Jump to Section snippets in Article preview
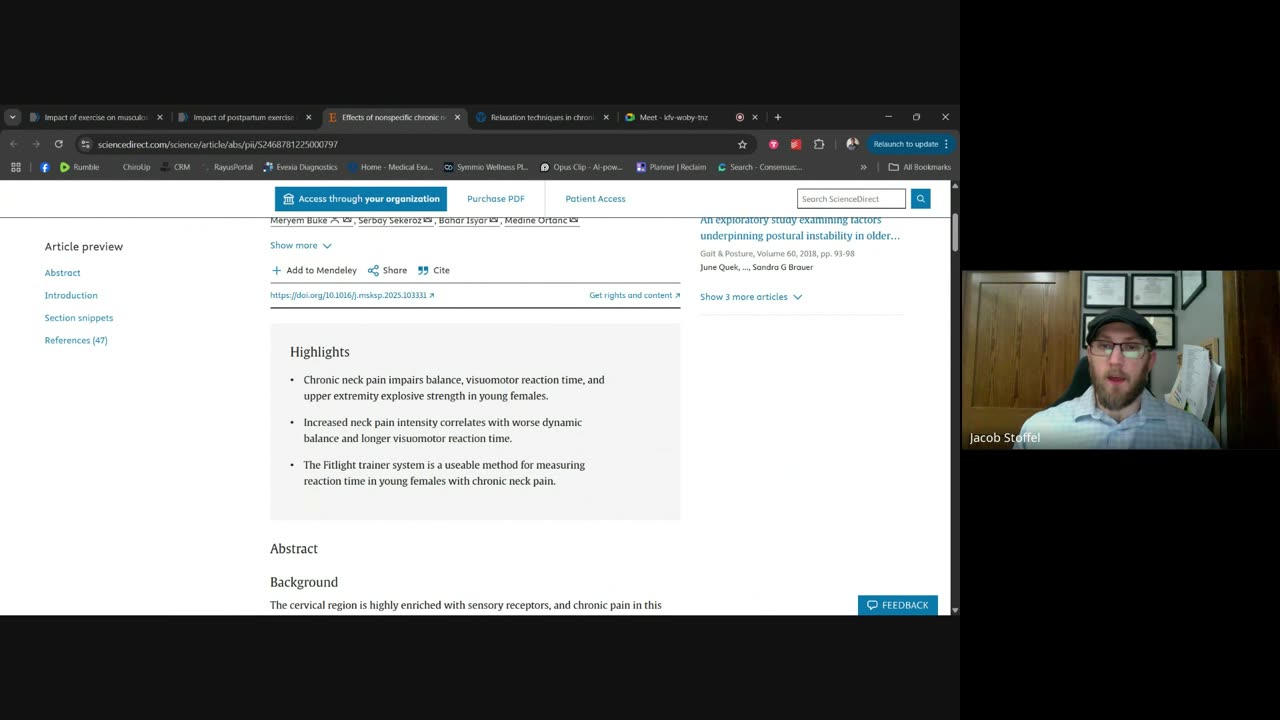Image resolution: width=1280 pixels, height=720 pixels. (x=79, y=318)
